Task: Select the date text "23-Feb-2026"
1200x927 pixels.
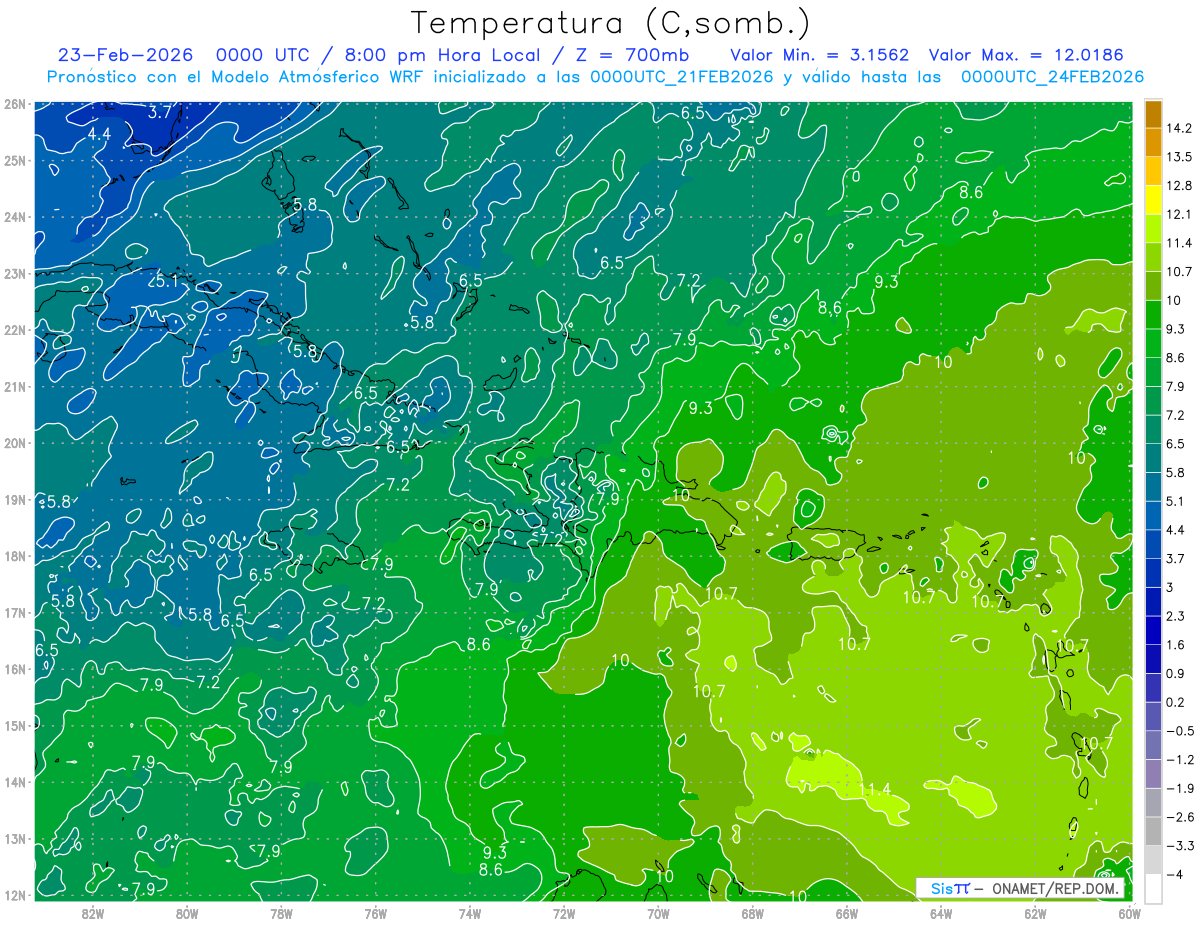Action: 126,55
